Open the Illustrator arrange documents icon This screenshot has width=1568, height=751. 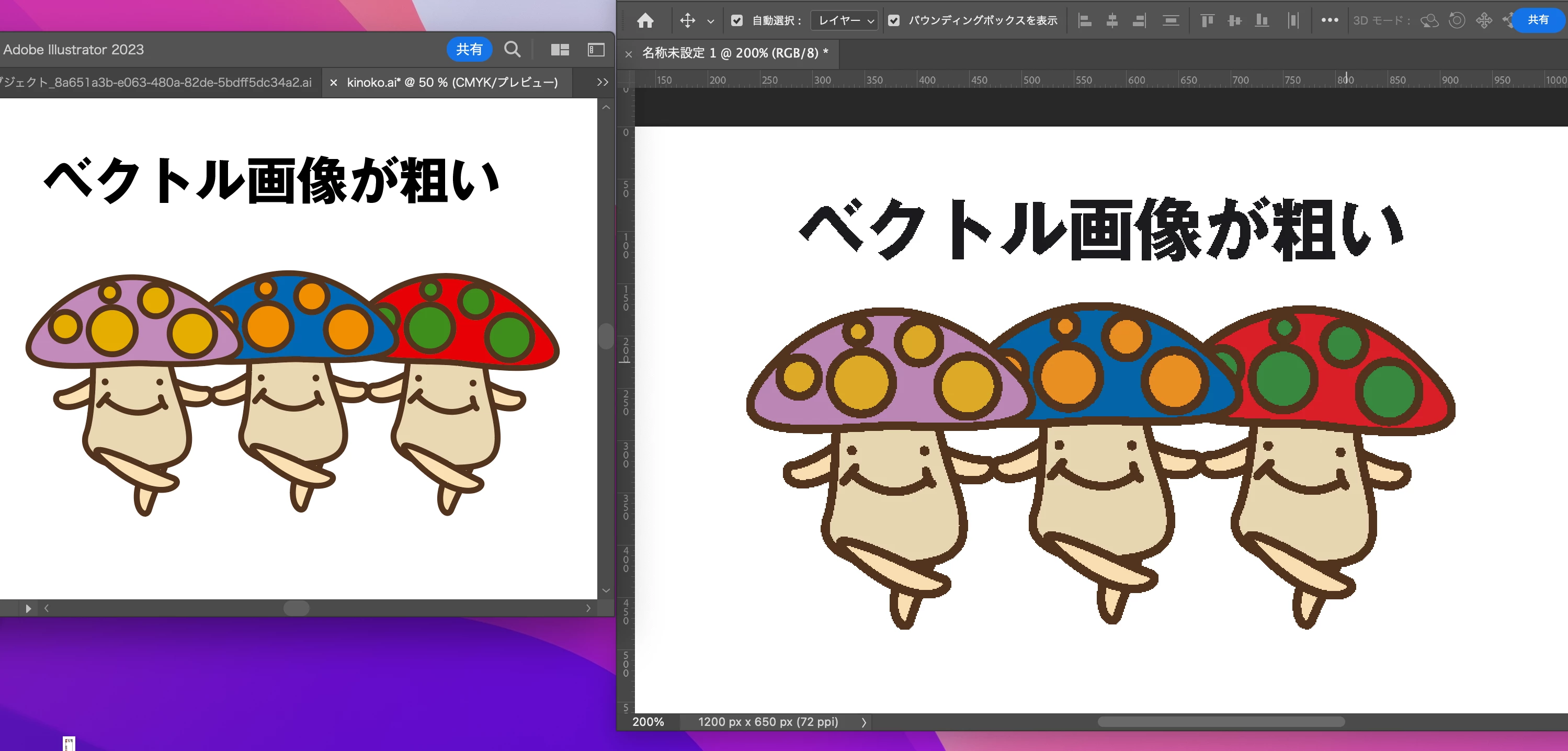coord(560,49)
